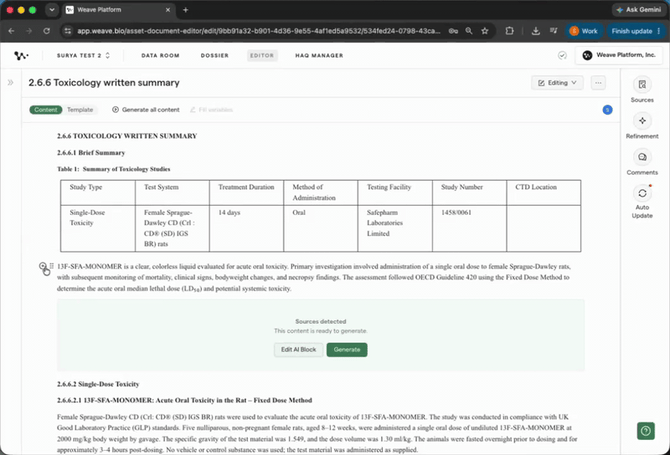The width and height of the screenshot is (670, 455).
Task: Go to the HAQ Manager tab
Action: pyautogui.click(x=319, y=56)
